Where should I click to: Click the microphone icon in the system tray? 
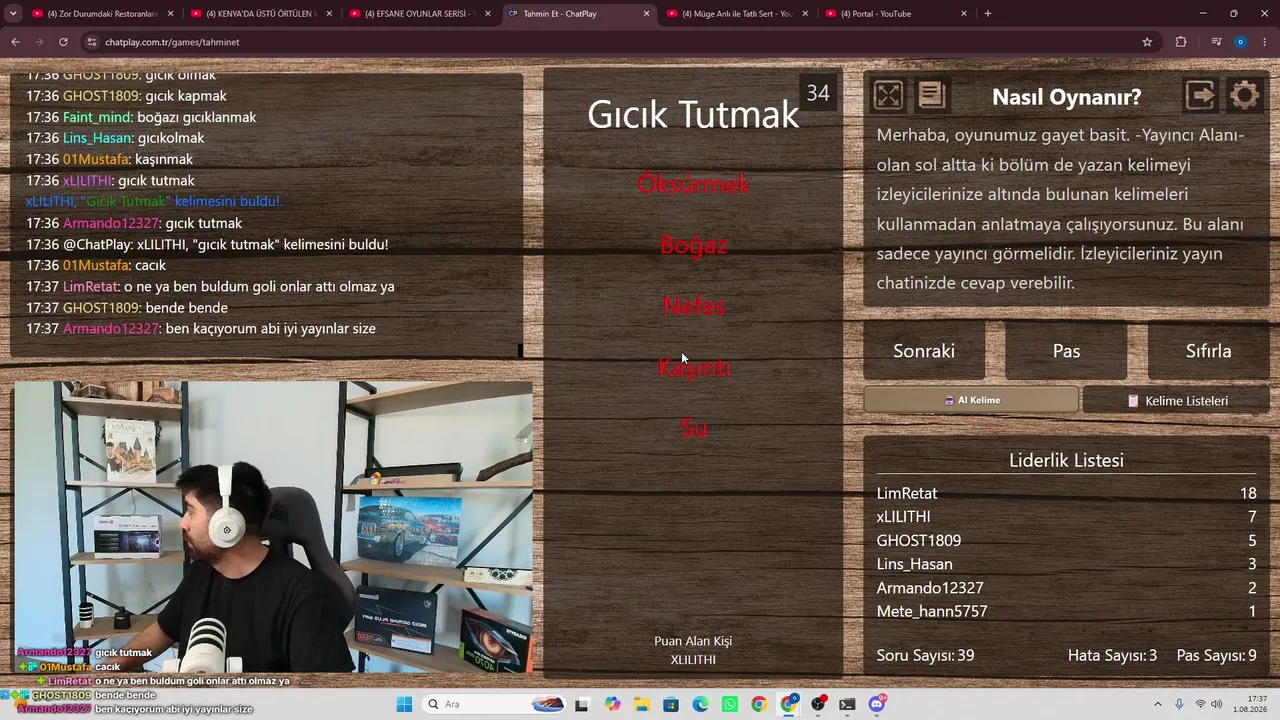coord(1179,704)
